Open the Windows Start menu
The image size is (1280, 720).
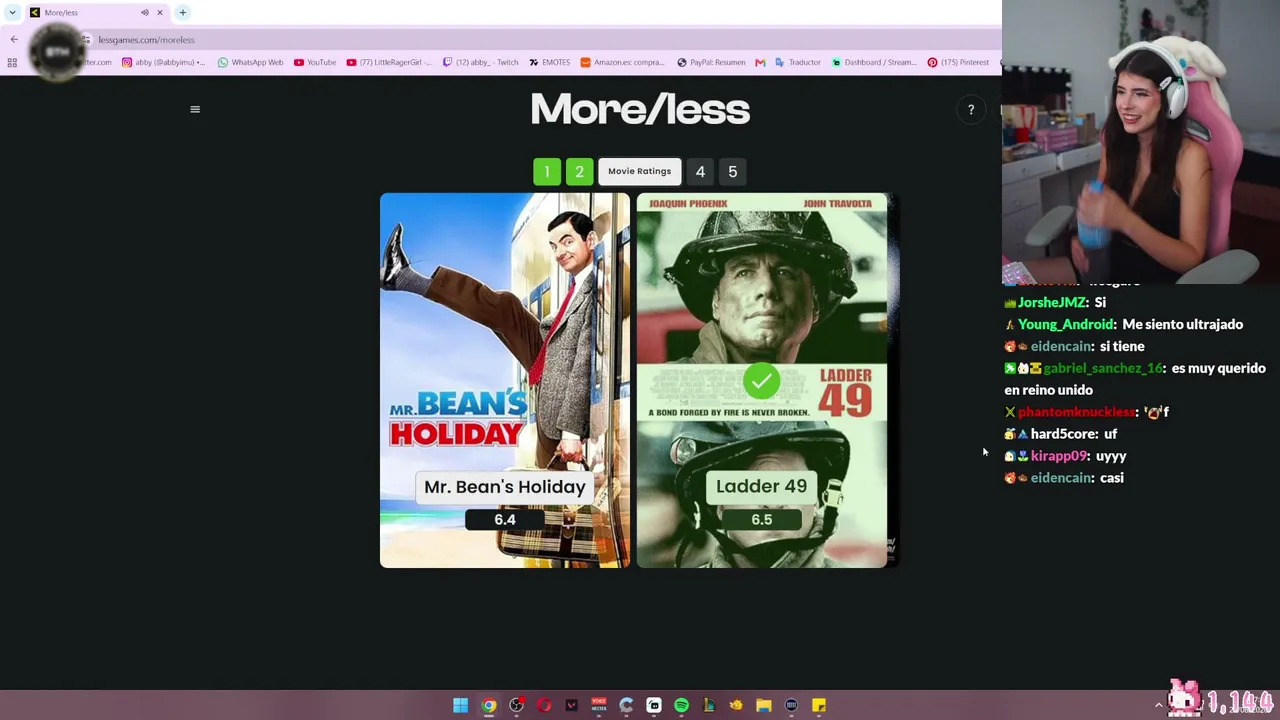coord(460,705)
